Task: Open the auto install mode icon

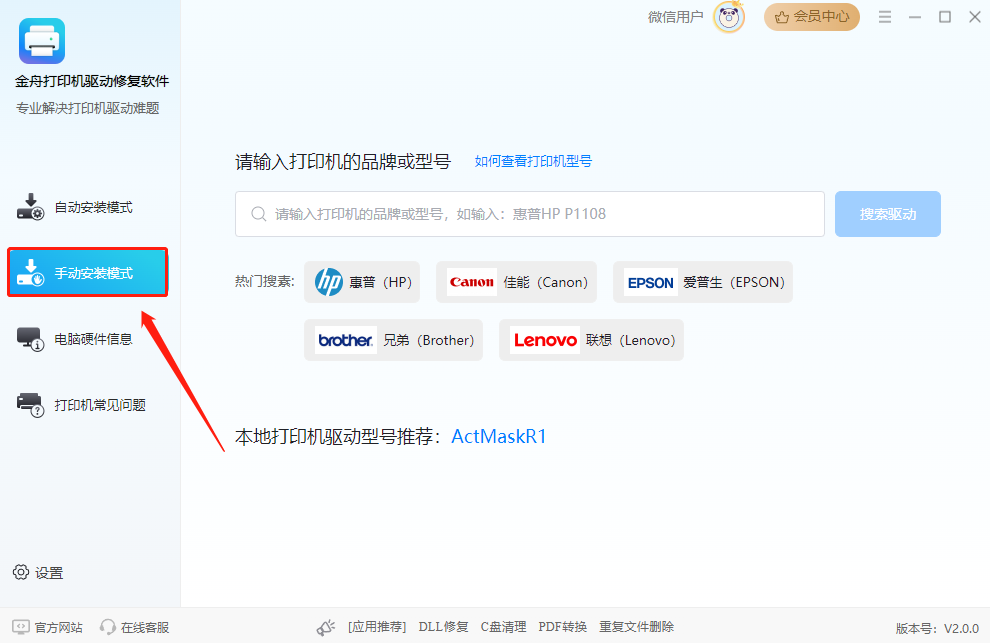Action: click(30, 207)
